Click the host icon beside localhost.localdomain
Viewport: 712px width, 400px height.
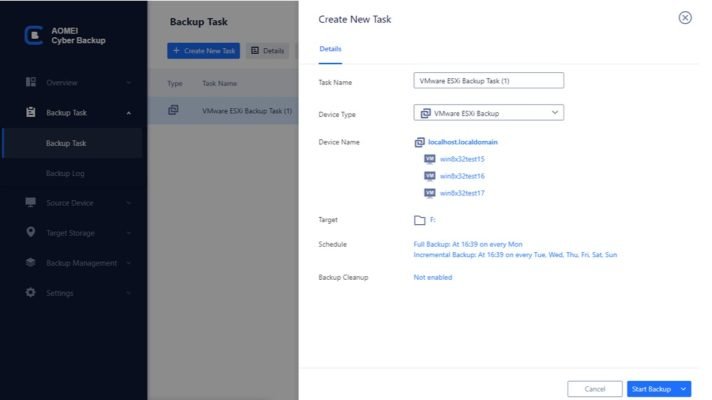(x=420, y=142)
